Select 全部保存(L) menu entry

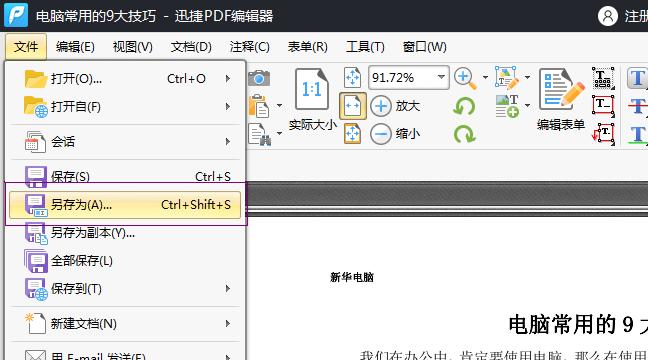[125, 261]
